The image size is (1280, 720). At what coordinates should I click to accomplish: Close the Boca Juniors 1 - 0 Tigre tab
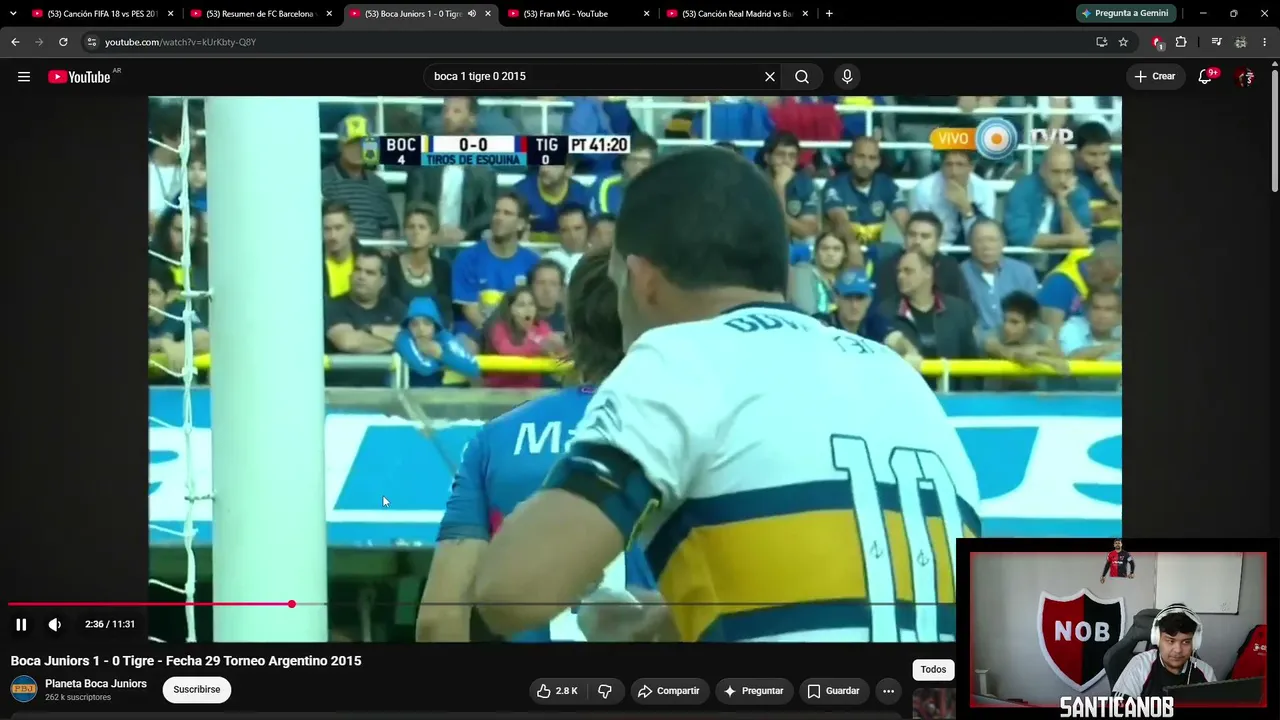(x=488, y=14)
